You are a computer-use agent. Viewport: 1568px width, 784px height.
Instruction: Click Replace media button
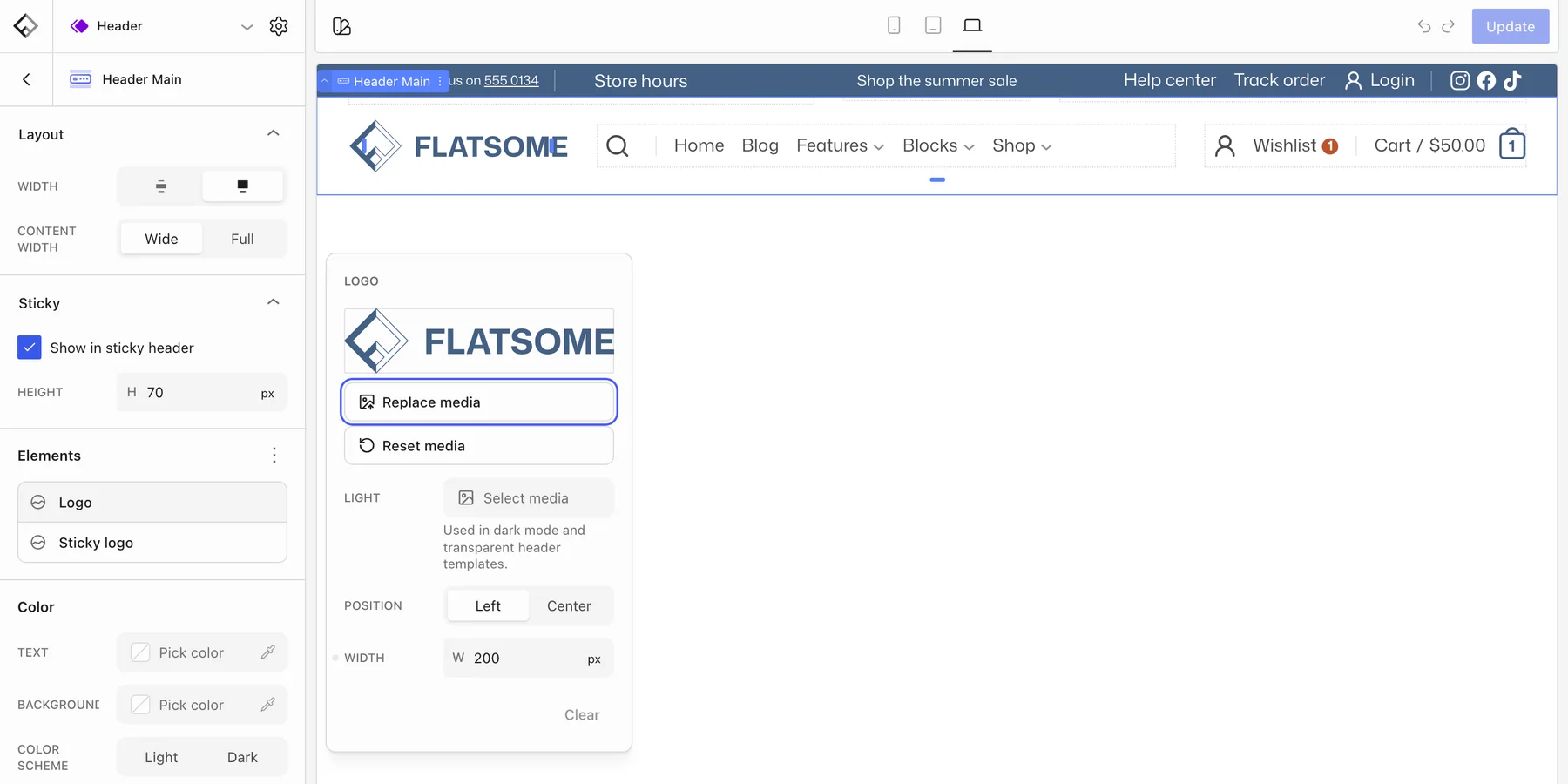pos(479,402)
